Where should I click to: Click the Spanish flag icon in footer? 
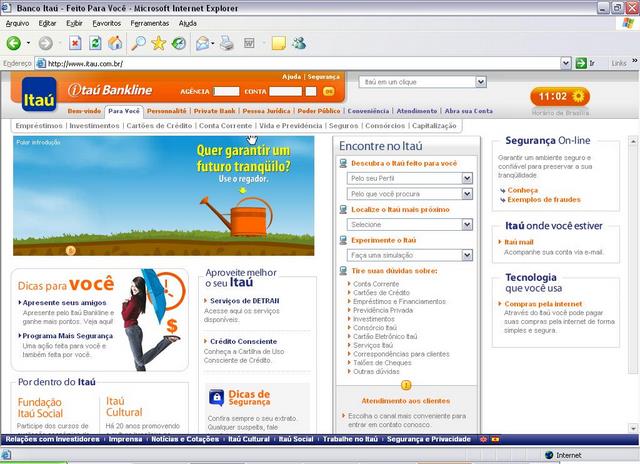pyautogui.click(x=495, y=439)
